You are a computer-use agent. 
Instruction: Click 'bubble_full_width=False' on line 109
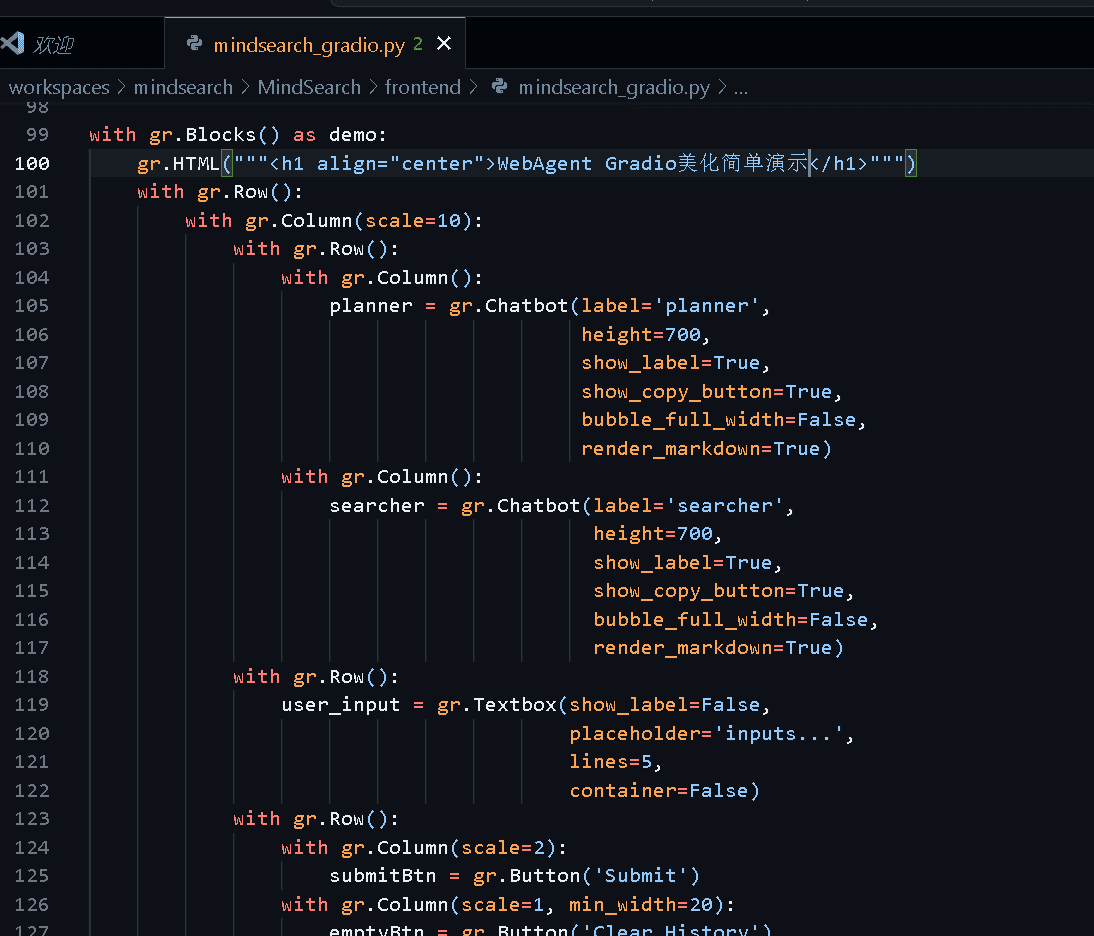coord(719,420)
